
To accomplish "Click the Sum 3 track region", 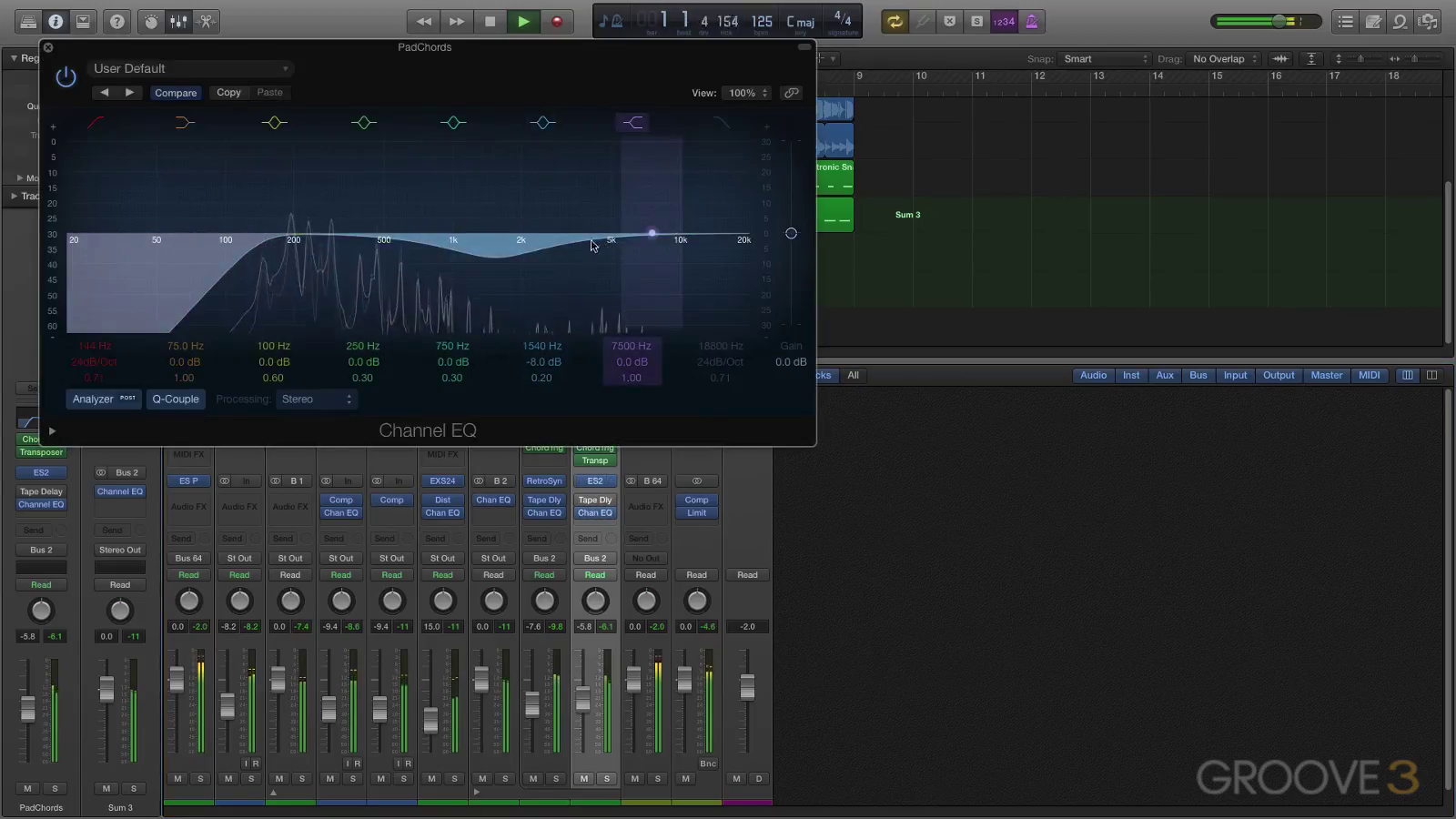I will point(907,215).
